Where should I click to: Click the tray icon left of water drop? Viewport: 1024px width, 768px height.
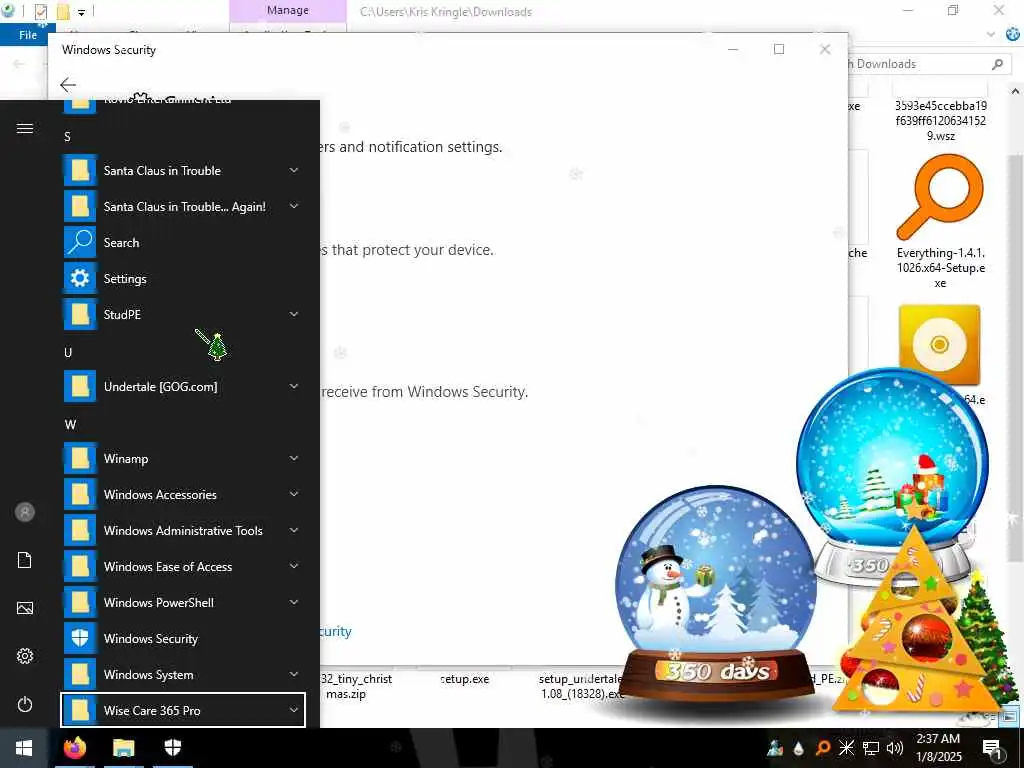pos(775,748)
